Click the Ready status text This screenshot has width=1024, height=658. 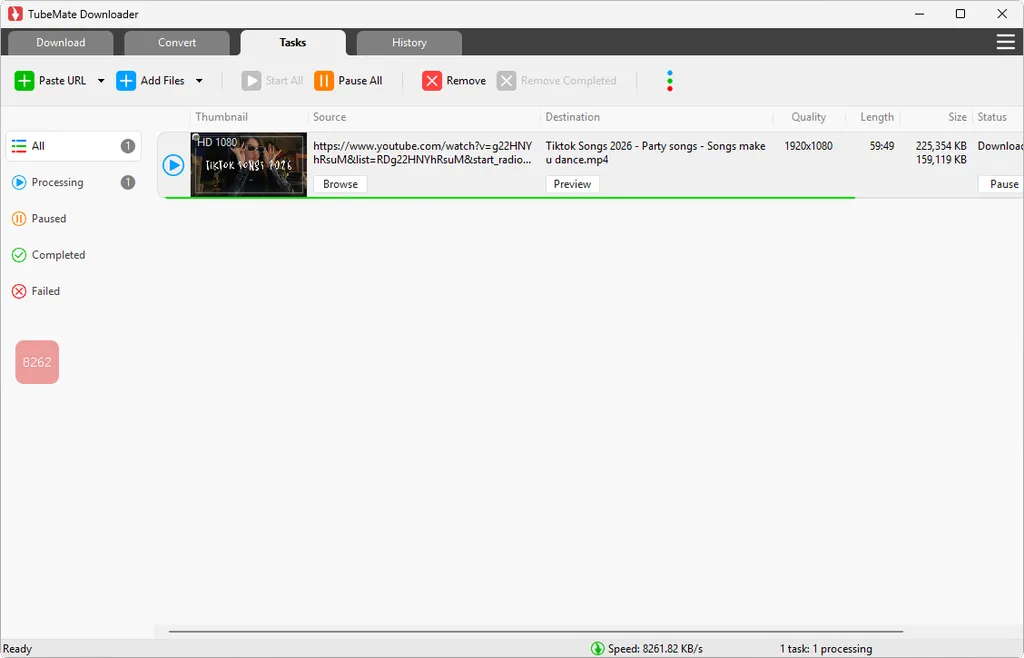click(x=17, y=649)
